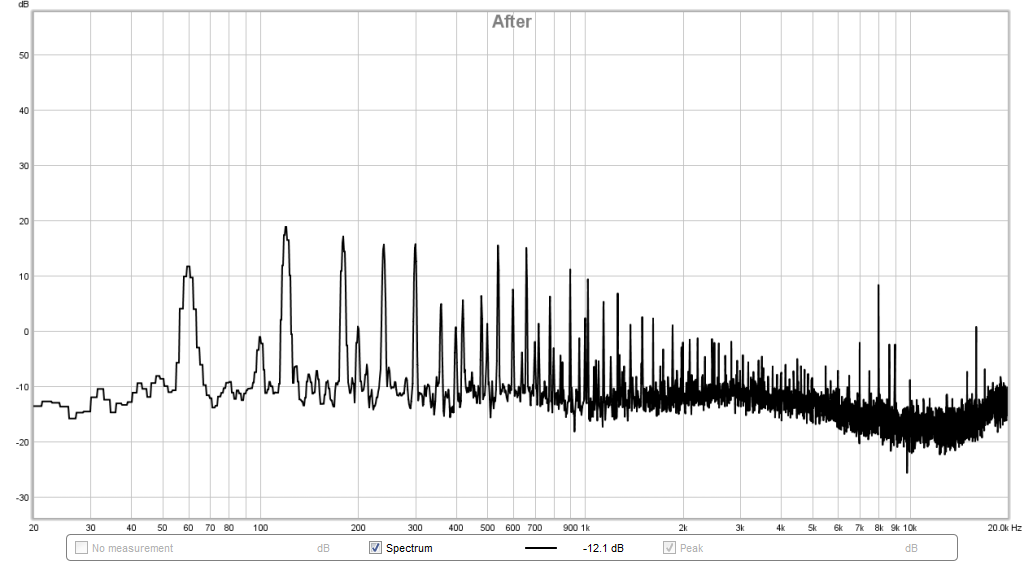Viewport: 1024px width, 562px height.
Task: Click the After graph title
Action: click(x=511, y=22)
